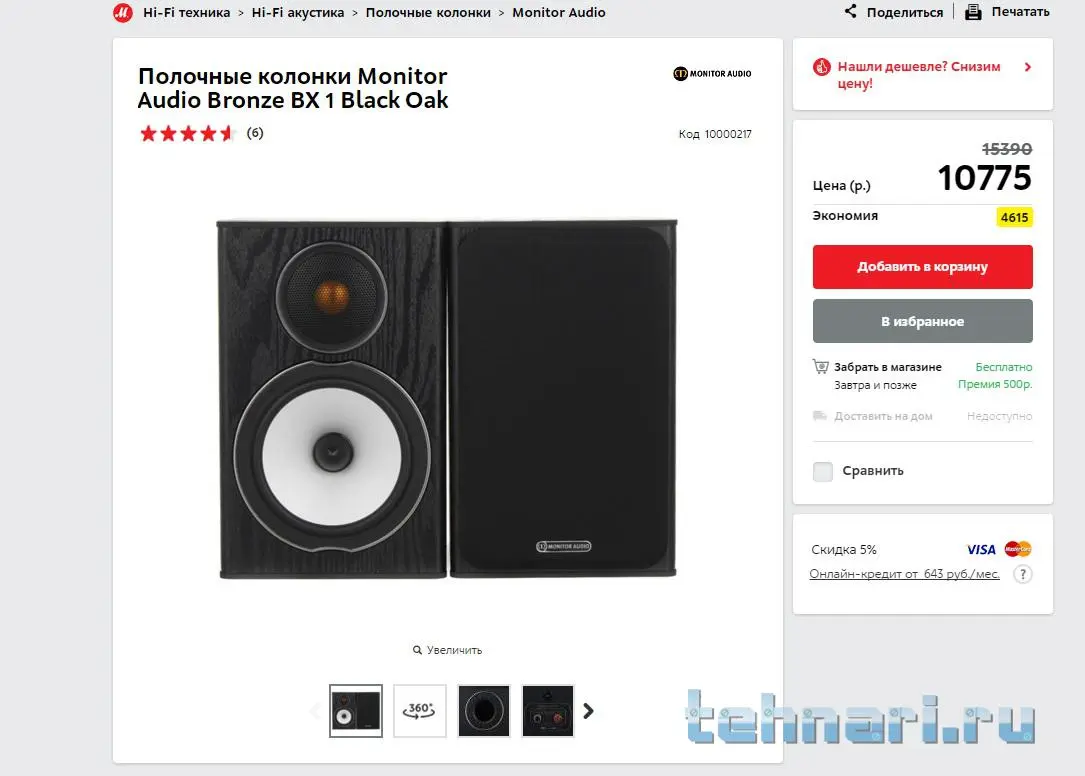
Task: Click the shopping cart pickup icon
Action: (x=820, y=367)
